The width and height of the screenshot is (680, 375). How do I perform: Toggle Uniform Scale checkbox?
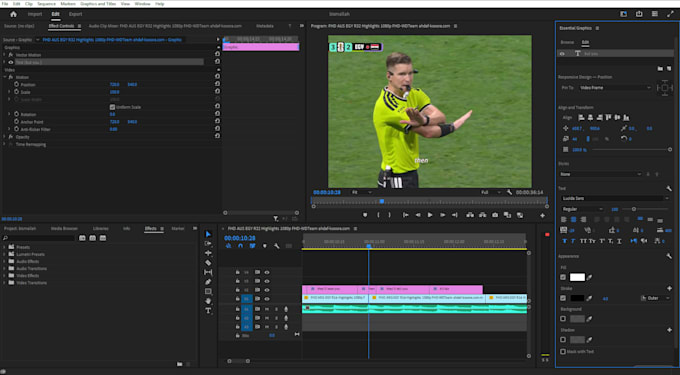(x=112, y=107)
